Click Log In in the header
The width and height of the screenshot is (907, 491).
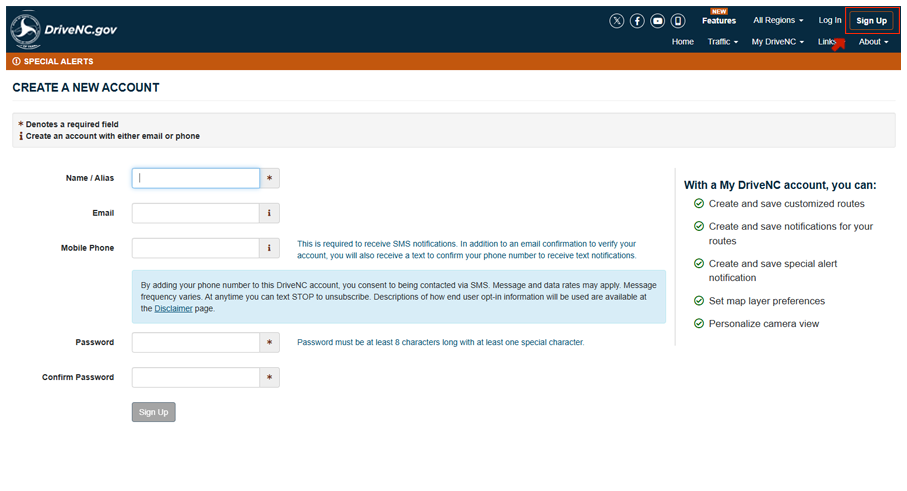click(829, 20)
